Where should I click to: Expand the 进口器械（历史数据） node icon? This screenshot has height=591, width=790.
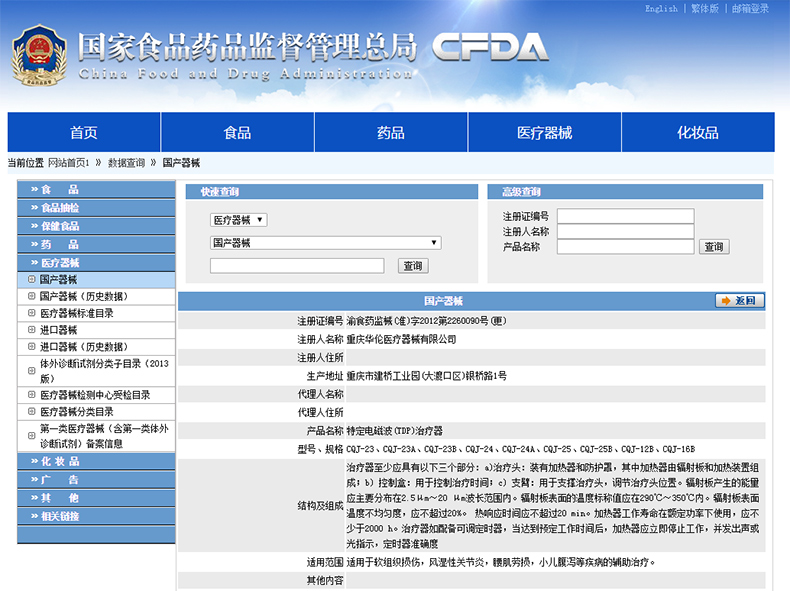tap(32, 347)
